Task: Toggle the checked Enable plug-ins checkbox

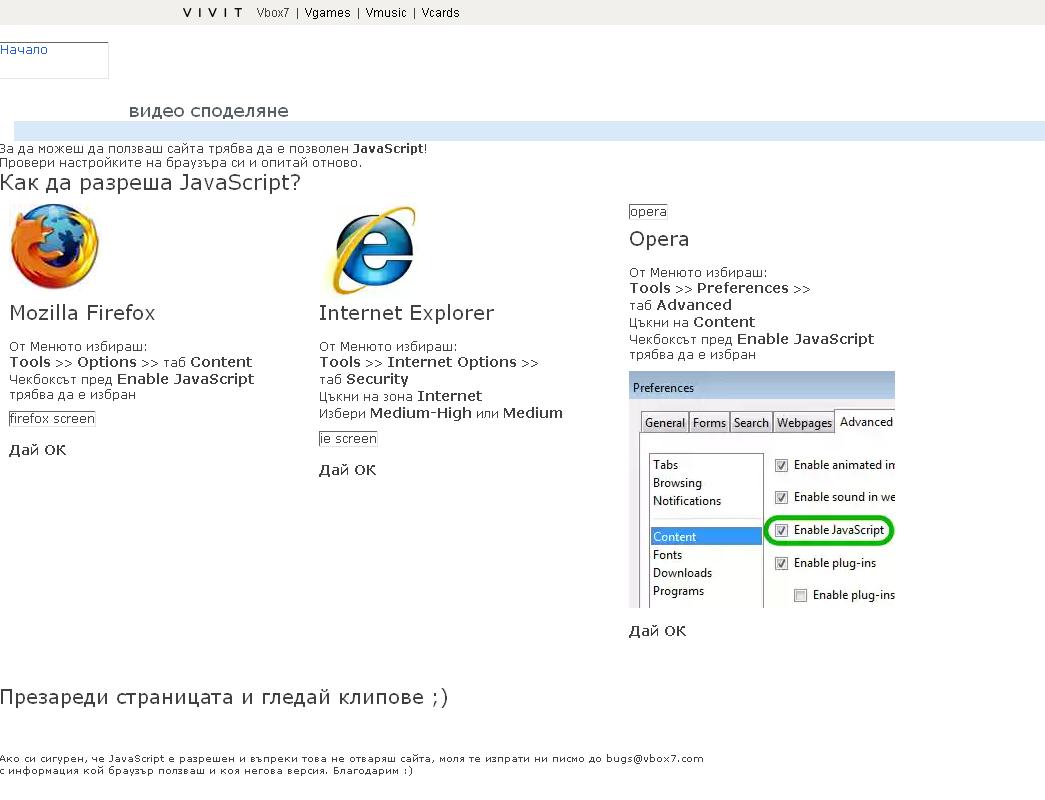Action: [x=782, y=563]
